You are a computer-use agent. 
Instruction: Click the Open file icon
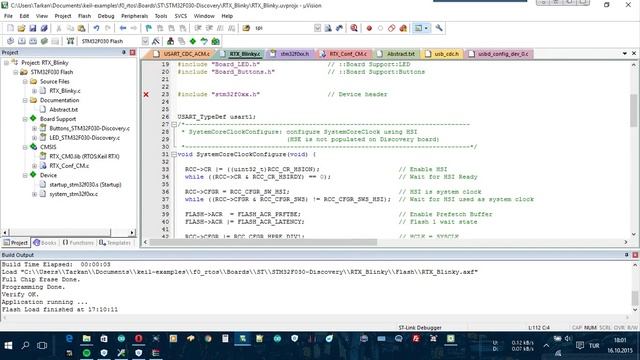(21, 28)
